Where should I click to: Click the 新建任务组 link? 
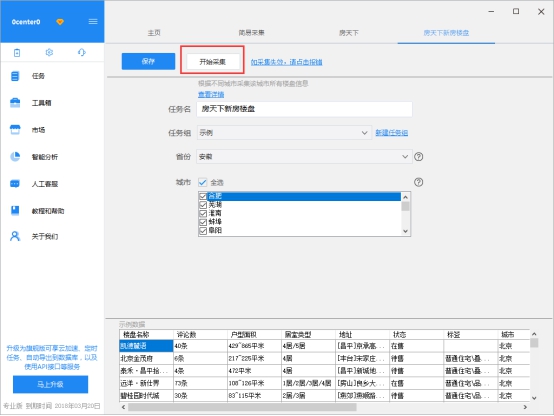pos(391,133)
